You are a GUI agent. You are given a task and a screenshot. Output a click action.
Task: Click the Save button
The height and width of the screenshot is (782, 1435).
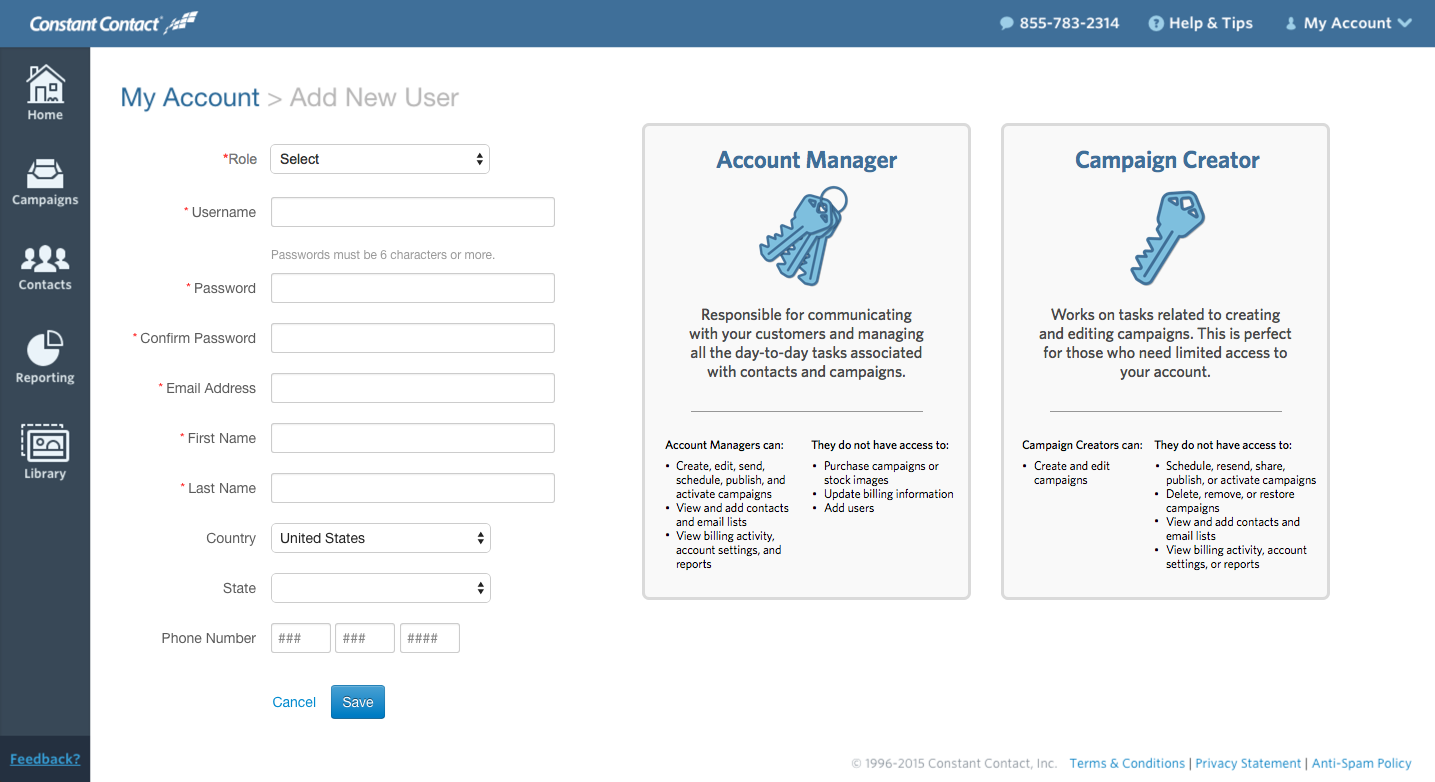(358, 702)
